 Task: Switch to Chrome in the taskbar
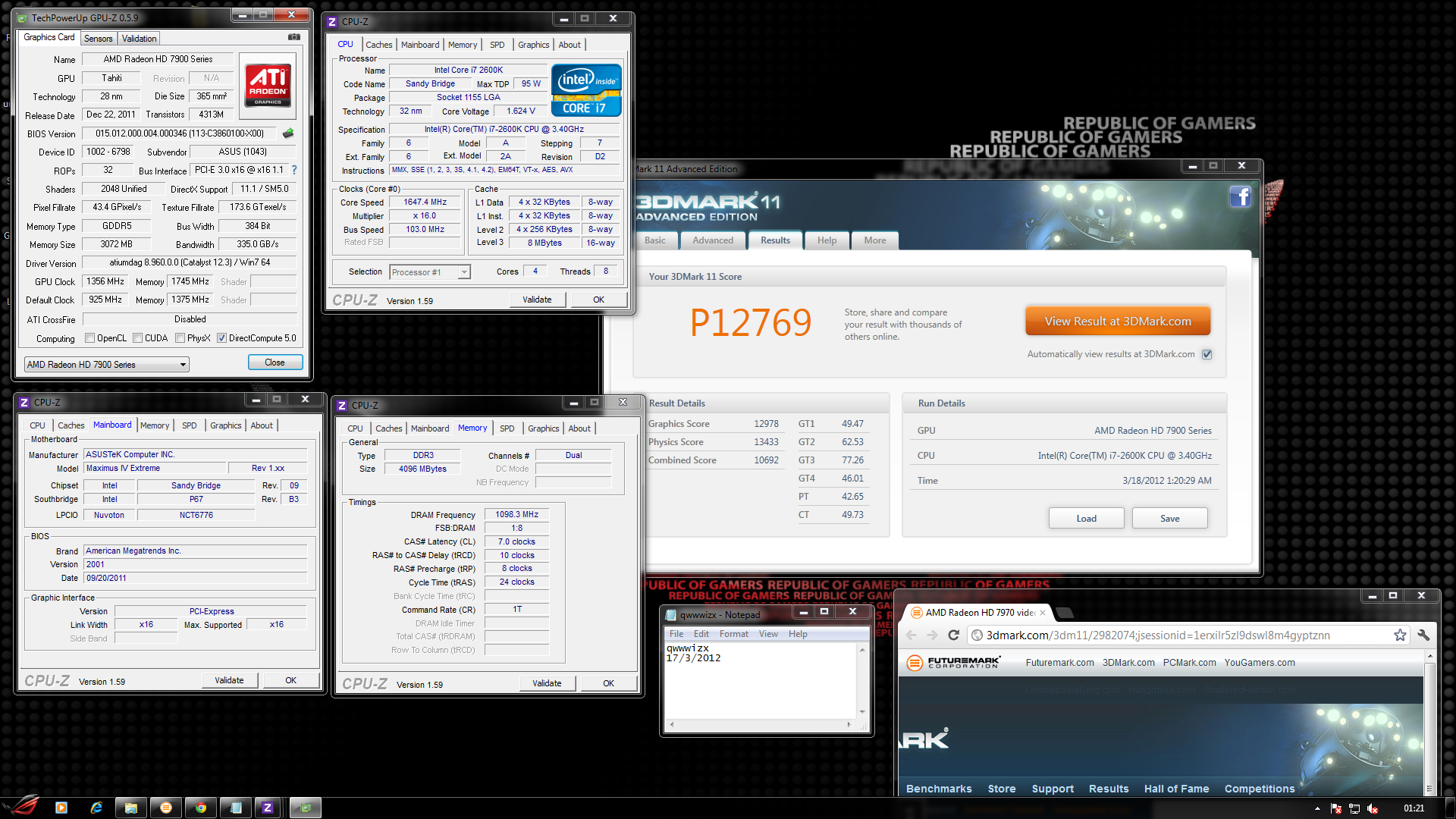201,808
